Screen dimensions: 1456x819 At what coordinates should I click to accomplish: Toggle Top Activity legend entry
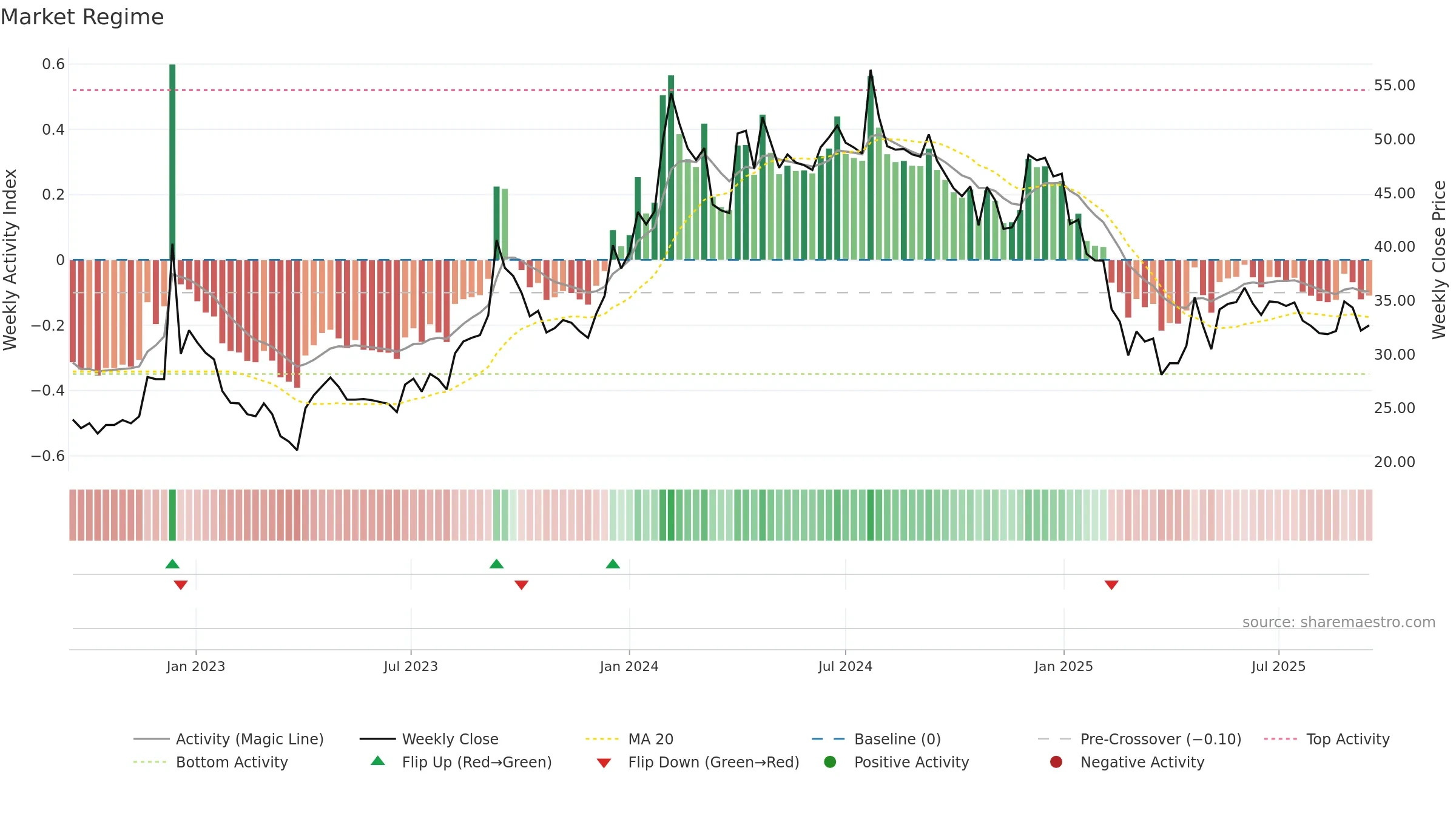[1327, 739]
